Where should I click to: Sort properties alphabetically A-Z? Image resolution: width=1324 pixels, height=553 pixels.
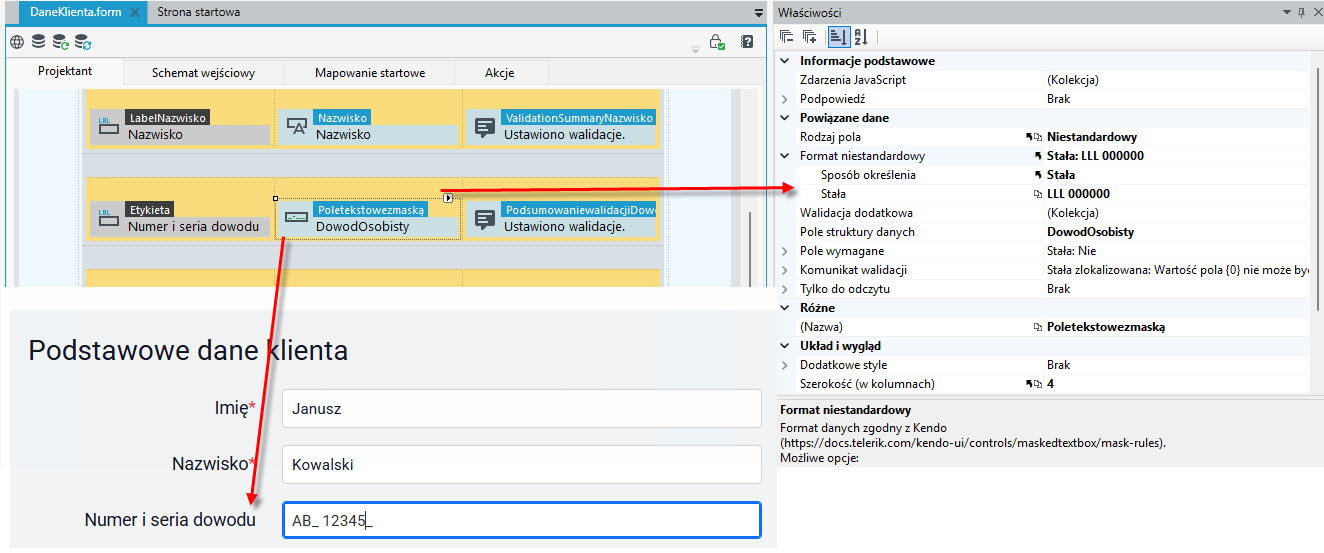click(861, 37)
